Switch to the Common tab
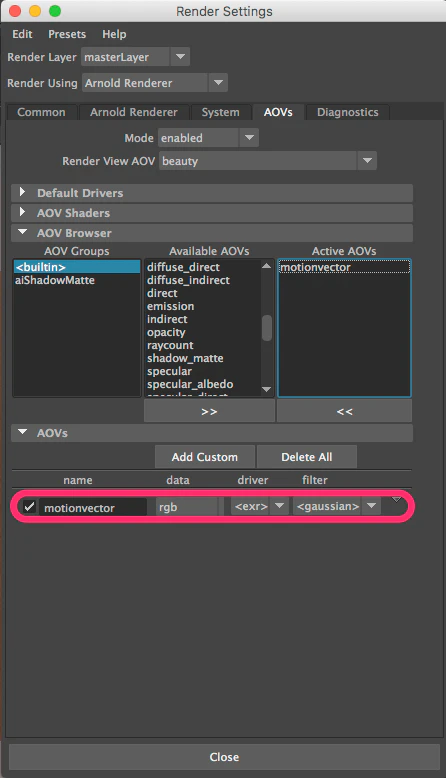The image size is (446, 778). point(42,112)
